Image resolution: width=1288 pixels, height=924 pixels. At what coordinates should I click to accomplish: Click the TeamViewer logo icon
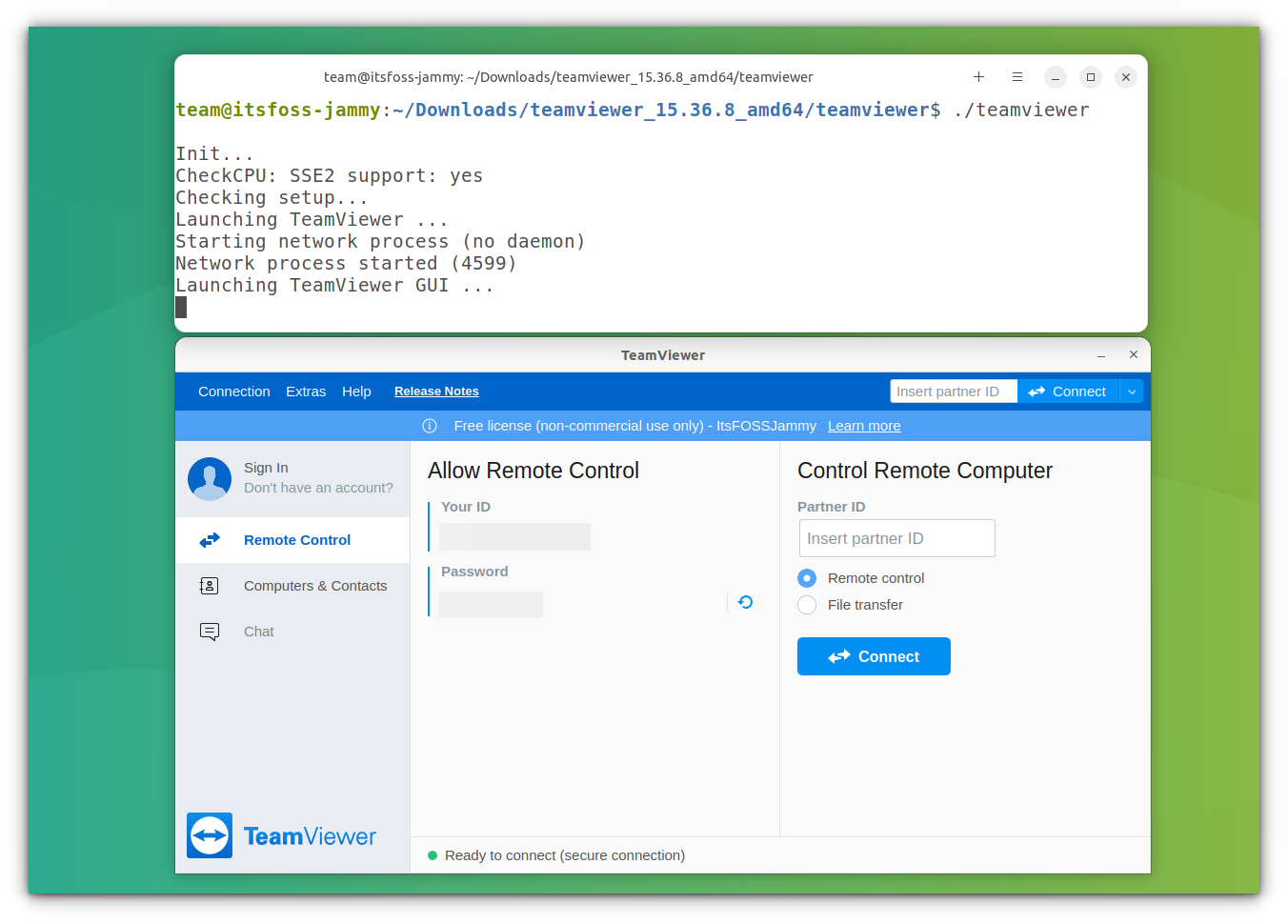coord(210,835)
